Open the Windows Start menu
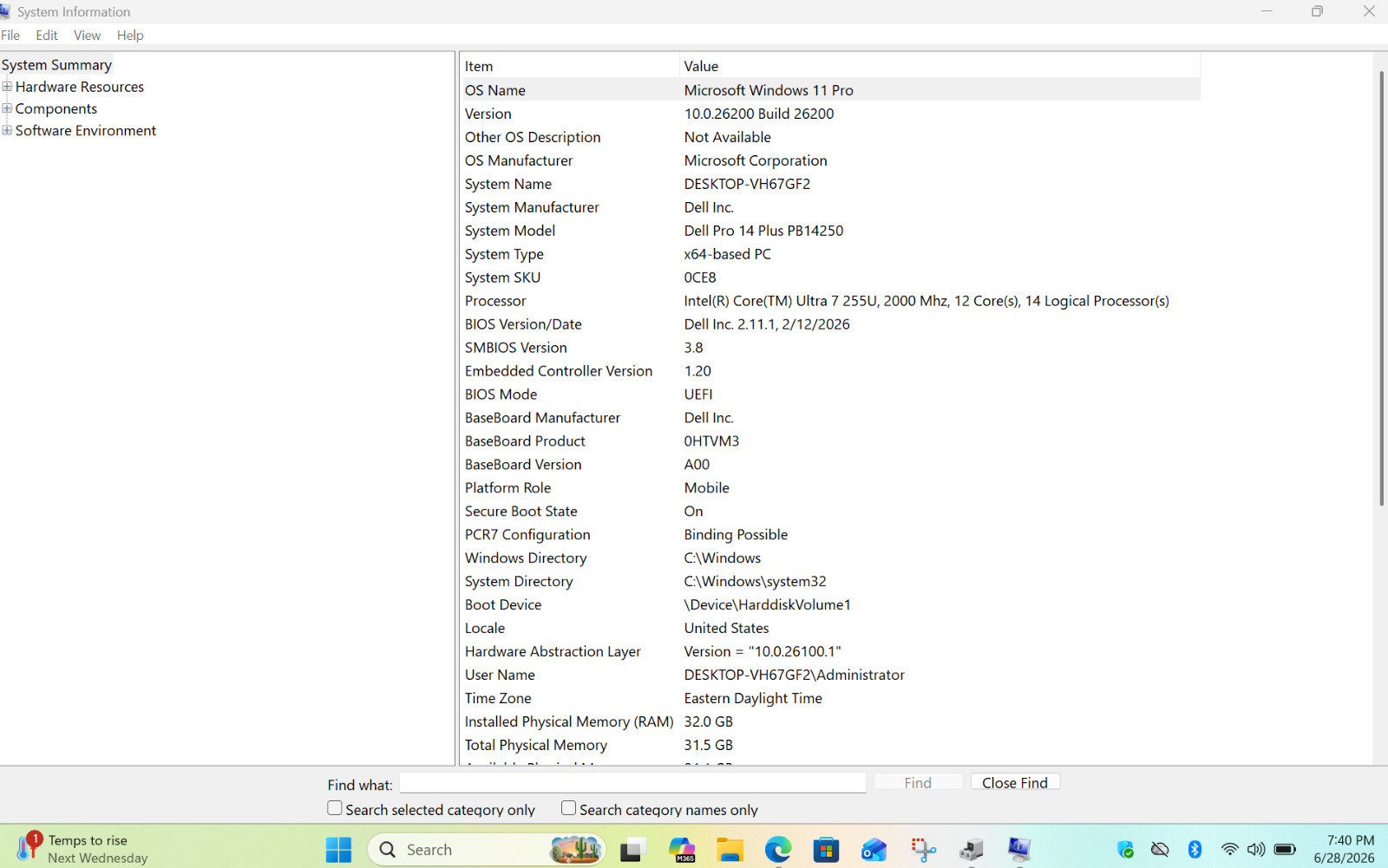Screen dimensions: 1388x868 338,850
